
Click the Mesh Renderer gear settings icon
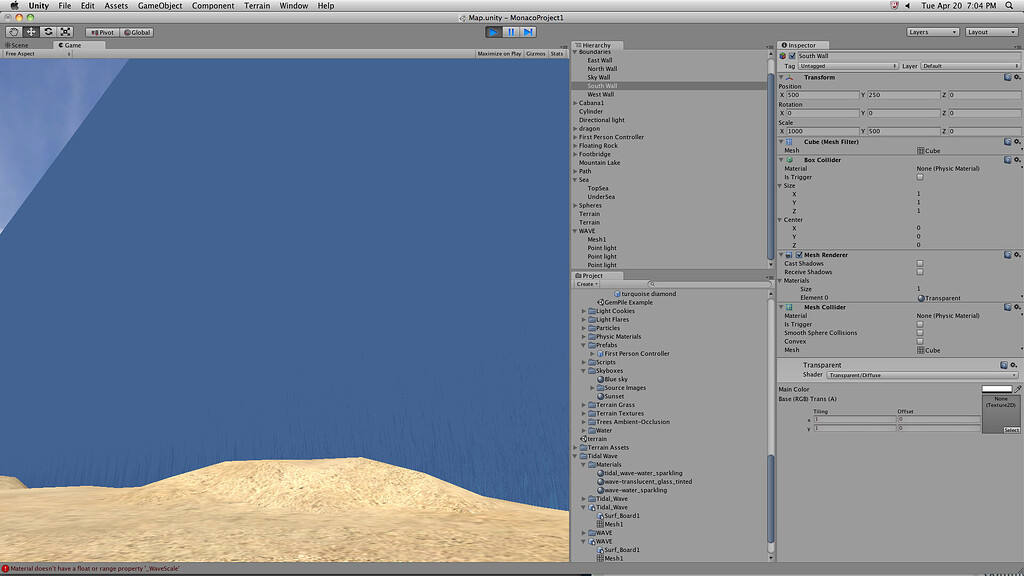click(1015, 255)
